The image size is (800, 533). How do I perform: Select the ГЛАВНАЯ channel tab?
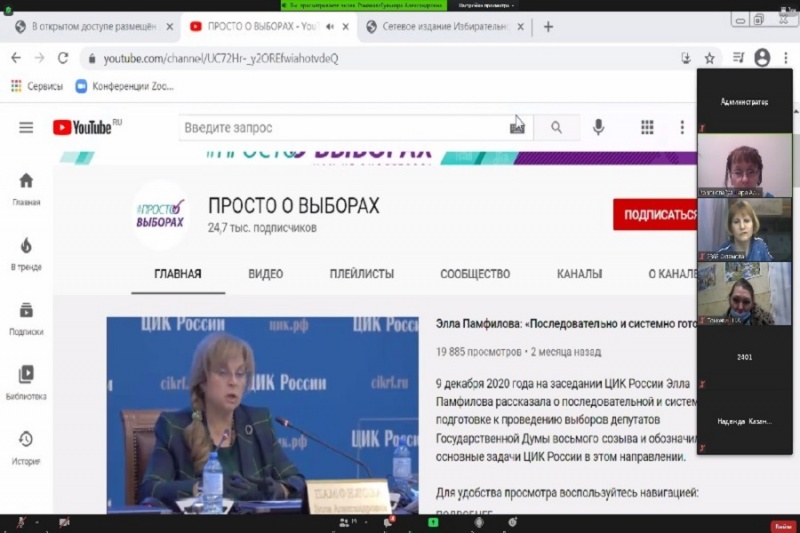(178, 274)
